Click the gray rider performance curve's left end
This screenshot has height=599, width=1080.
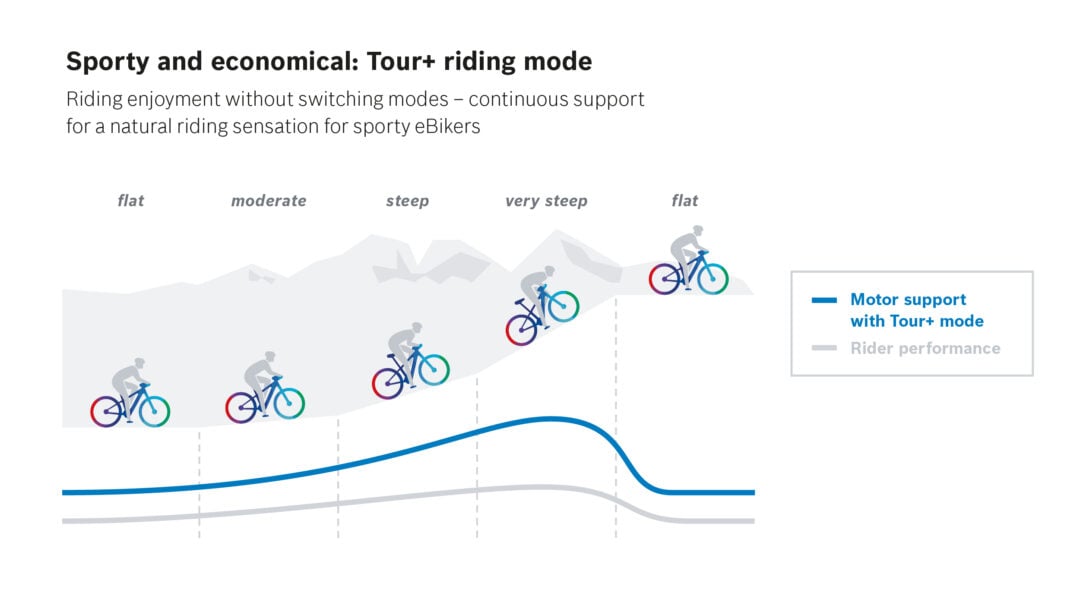[66, 520]
